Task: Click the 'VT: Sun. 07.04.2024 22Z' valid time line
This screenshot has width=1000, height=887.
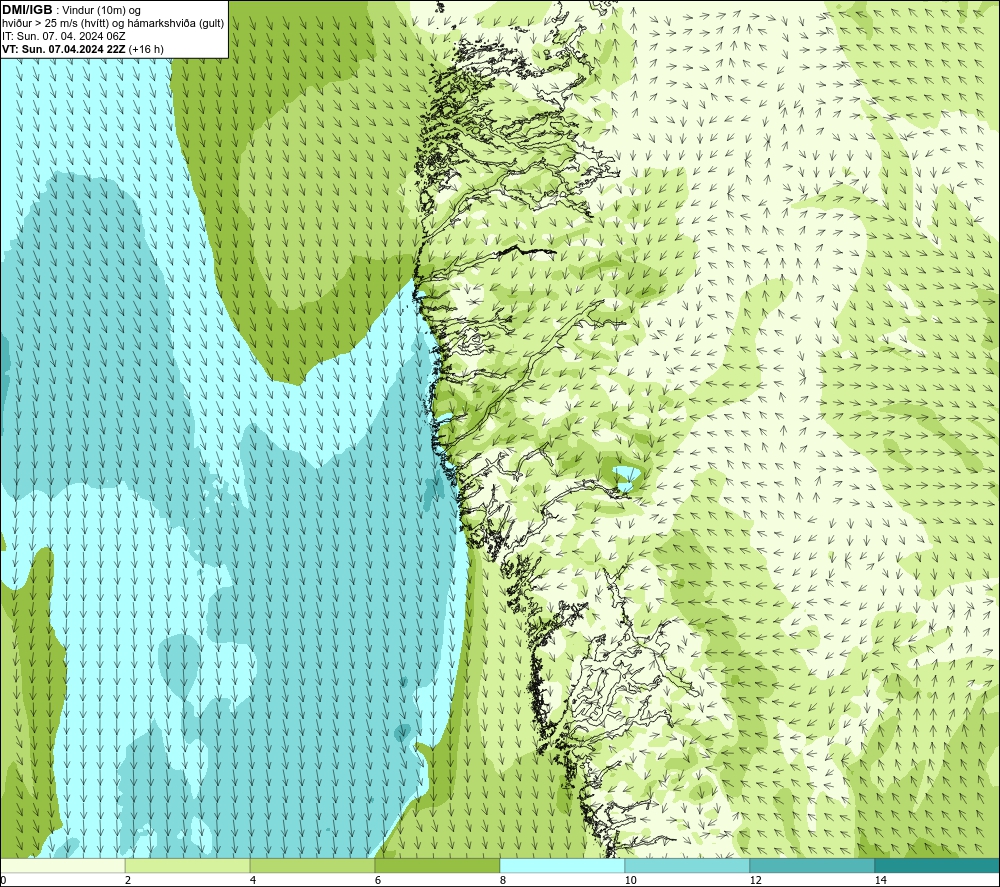Action: [82, 49]
